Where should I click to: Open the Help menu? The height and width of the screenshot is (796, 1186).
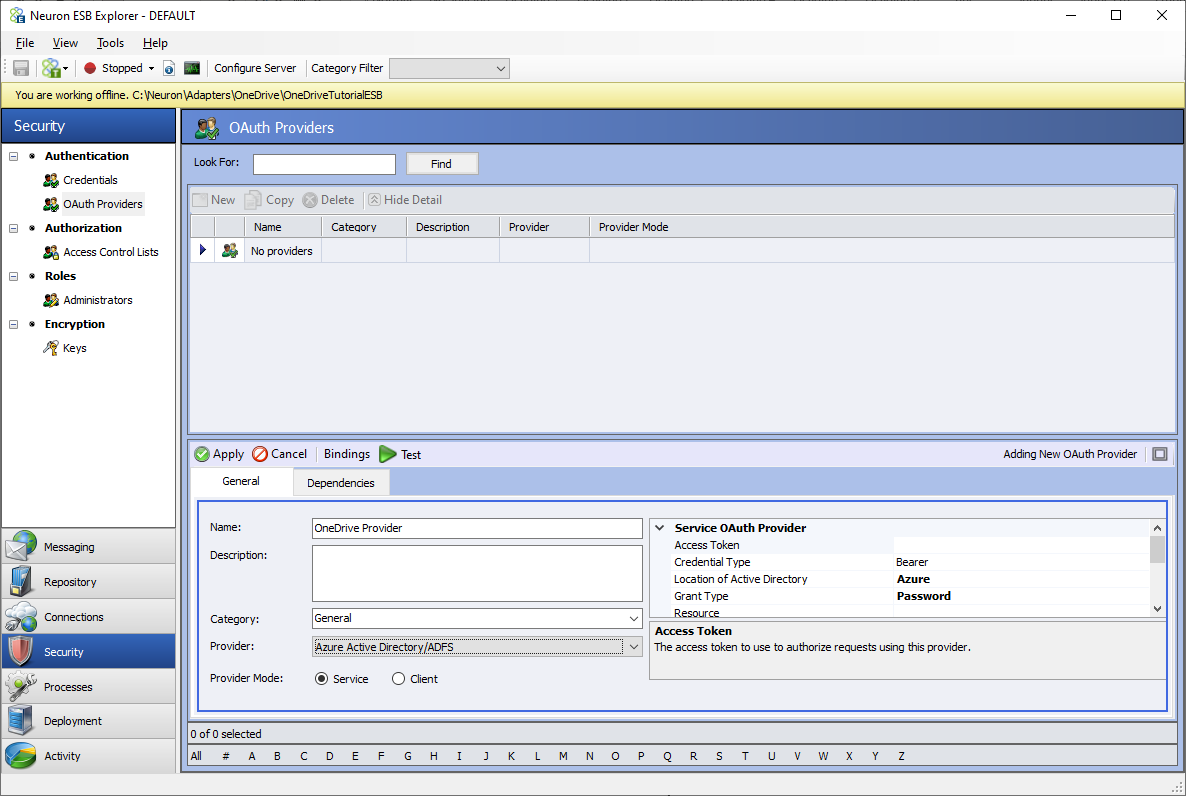tap(155, 43)
